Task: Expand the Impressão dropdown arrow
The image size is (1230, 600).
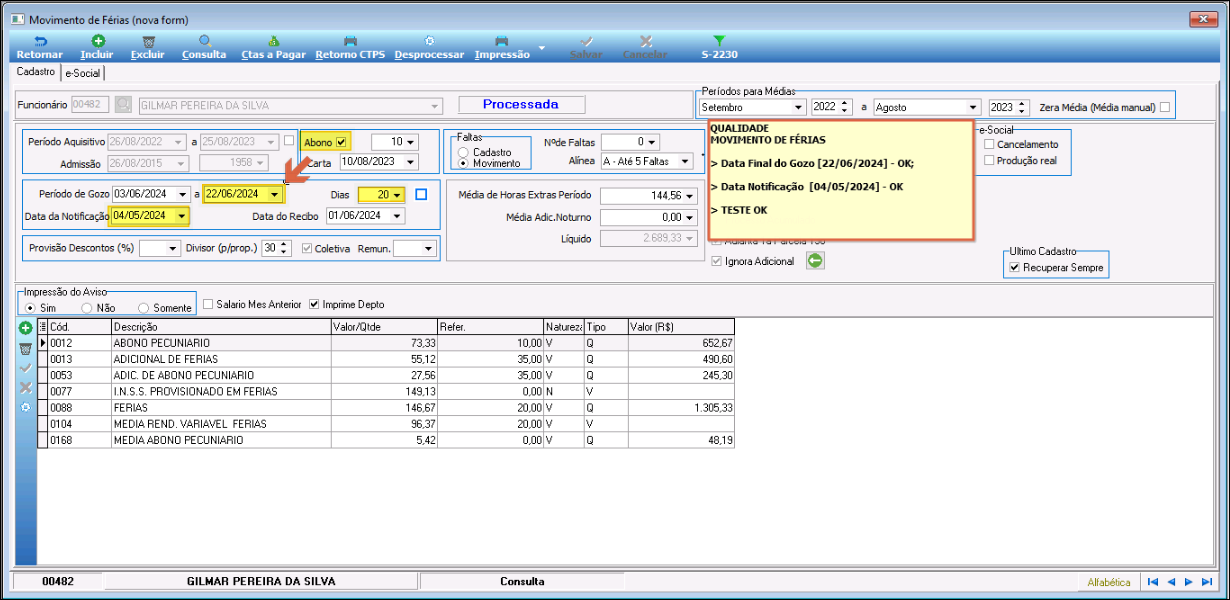Action: tap(541, 47)
